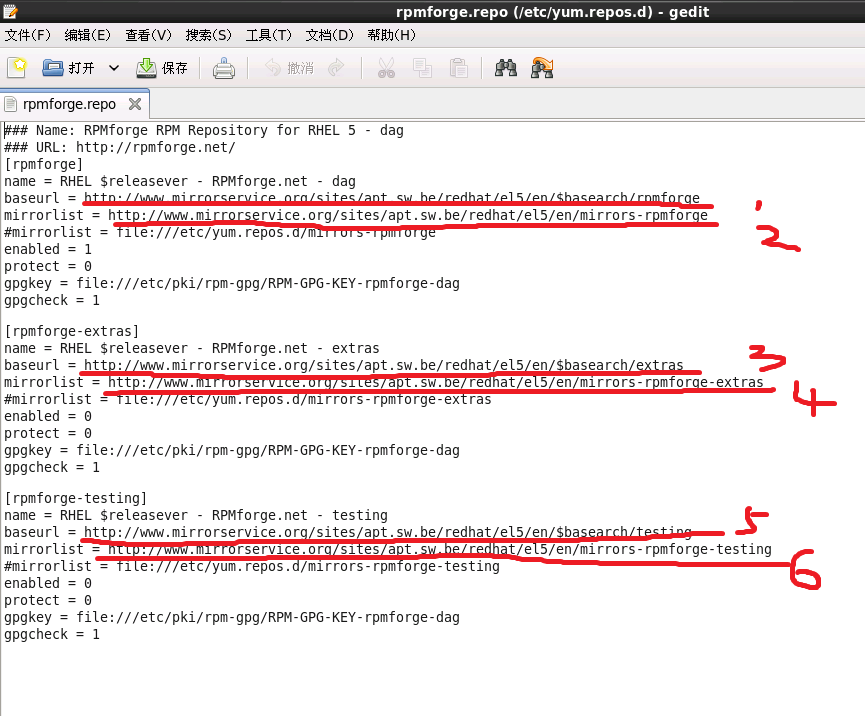Viewport: 865px width, 716px height.
Task: Click the last "gpgcheck = 1" line
Action: tap(52, 634)
